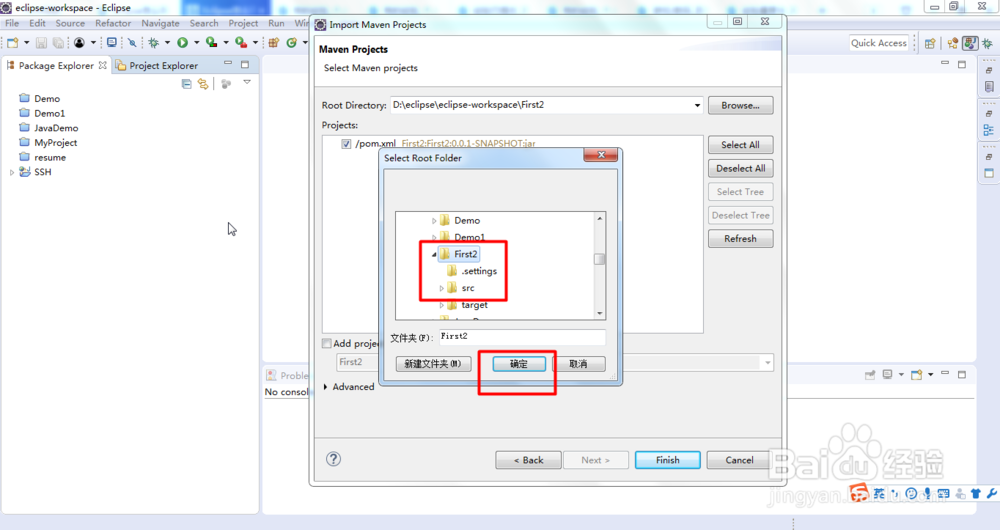Click the New Java Package icon
Screen dimensions: 1000x530
tap(274, 43)
